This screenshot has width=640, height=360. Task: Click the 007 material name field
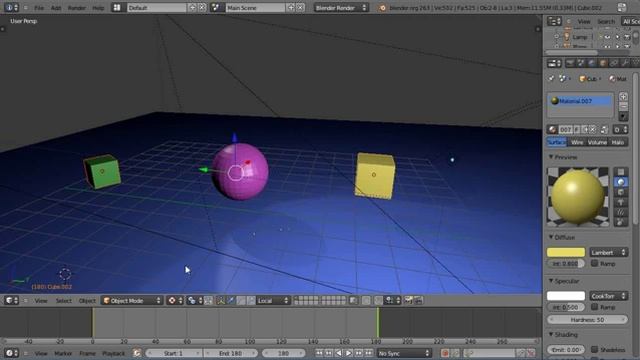click(x=565, y=130)
